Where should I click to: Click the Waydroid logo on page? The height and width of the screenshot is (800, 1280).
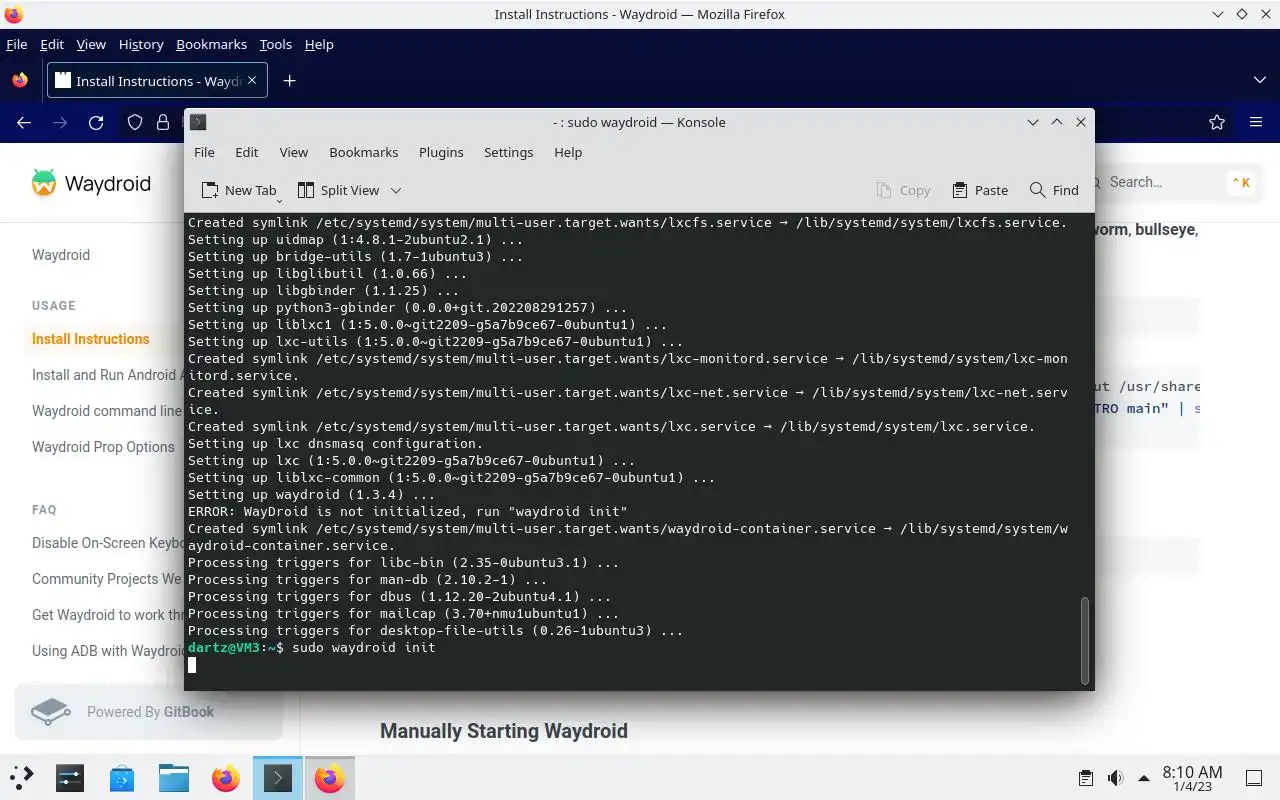(91, 183)
